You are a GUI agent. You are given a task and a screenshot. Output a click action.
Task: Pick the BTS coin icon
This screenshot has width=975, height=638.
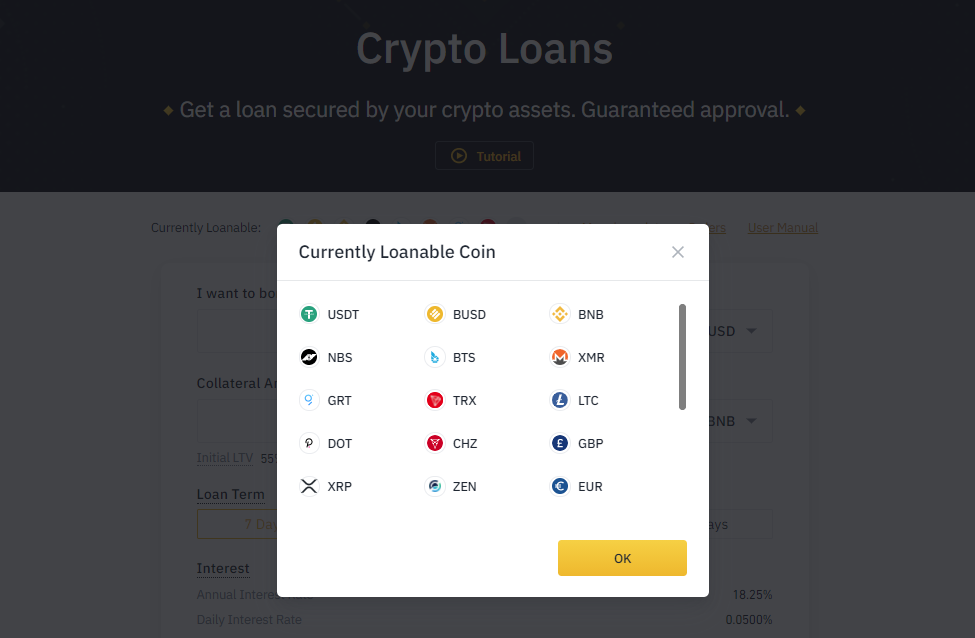(x=434, y=357)
